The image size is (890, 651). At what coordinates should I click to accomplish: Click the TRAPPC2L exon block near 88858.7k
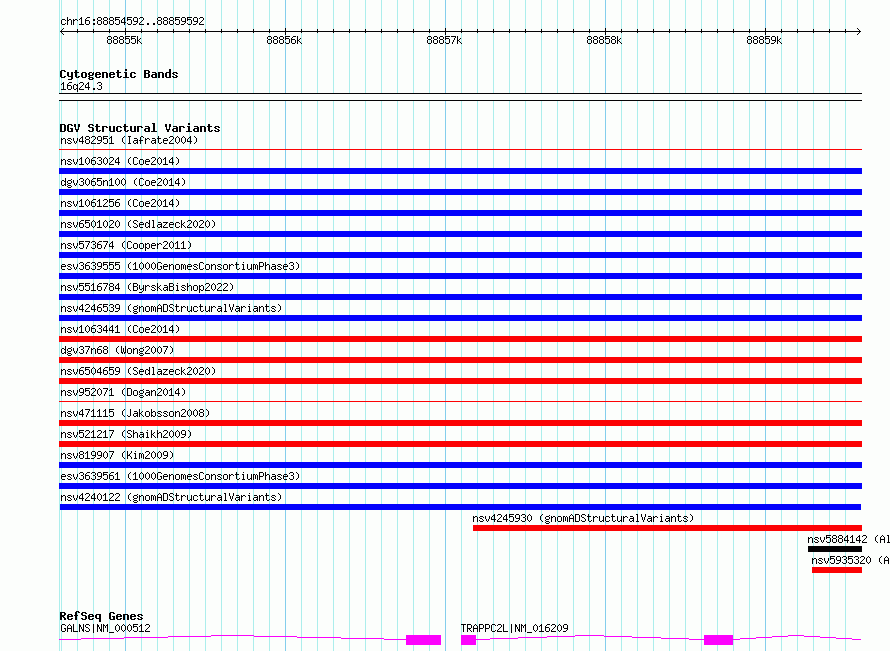pos(718,640)
